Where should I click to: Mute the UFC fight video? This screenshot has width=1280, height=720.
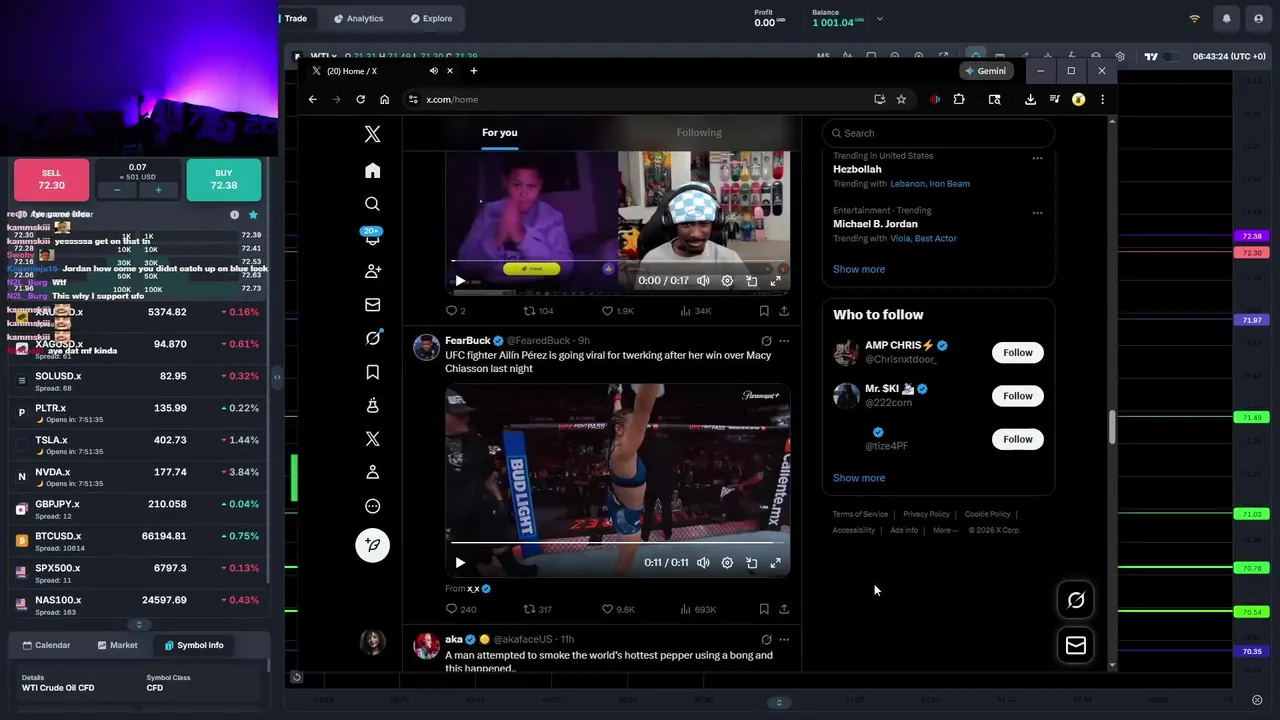point(703,563)
